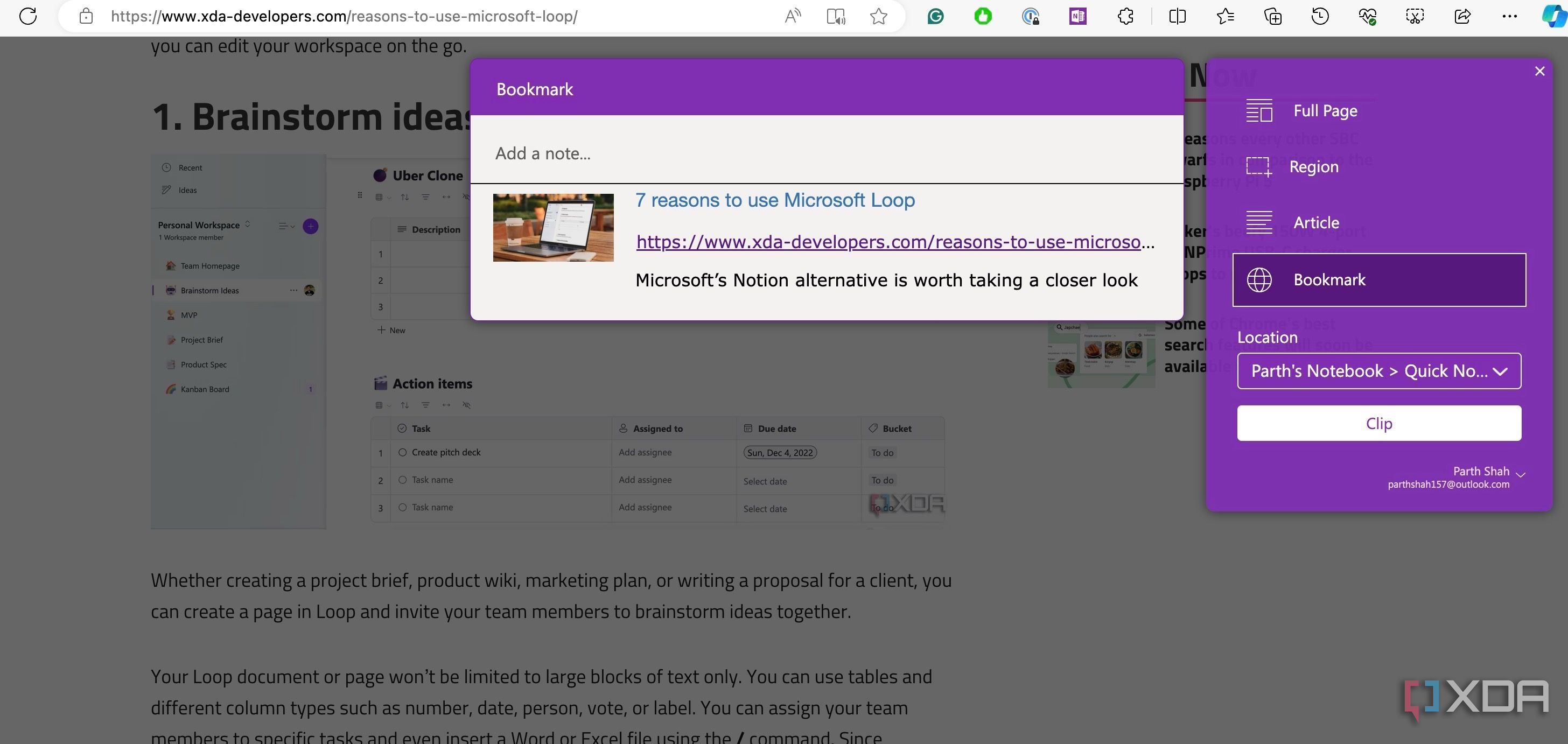Viewport: 1568px width, 744px height.
Task: Close the OneNote clipper panel
Action: point(1539,71)
